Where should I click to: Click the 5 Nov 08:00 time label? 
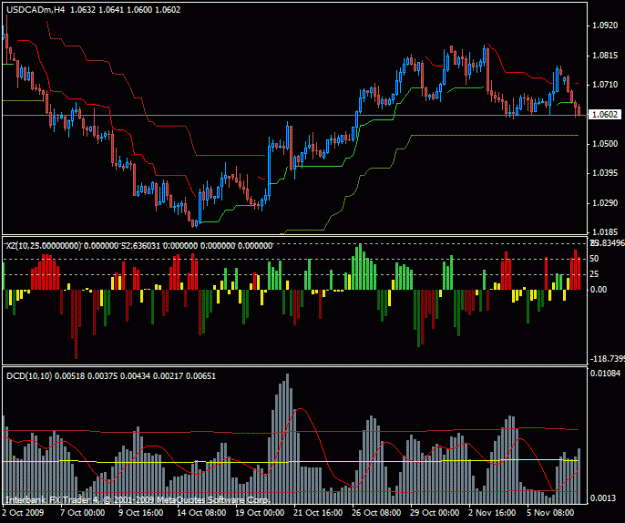click(x=550, y=513)
